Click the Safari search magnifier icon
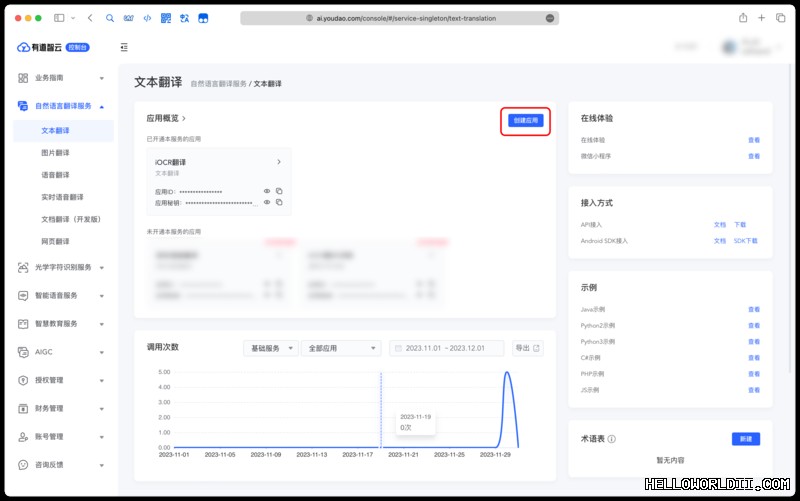Image resolution: width=800 pixels, height=501 pixels. (110, 18)
